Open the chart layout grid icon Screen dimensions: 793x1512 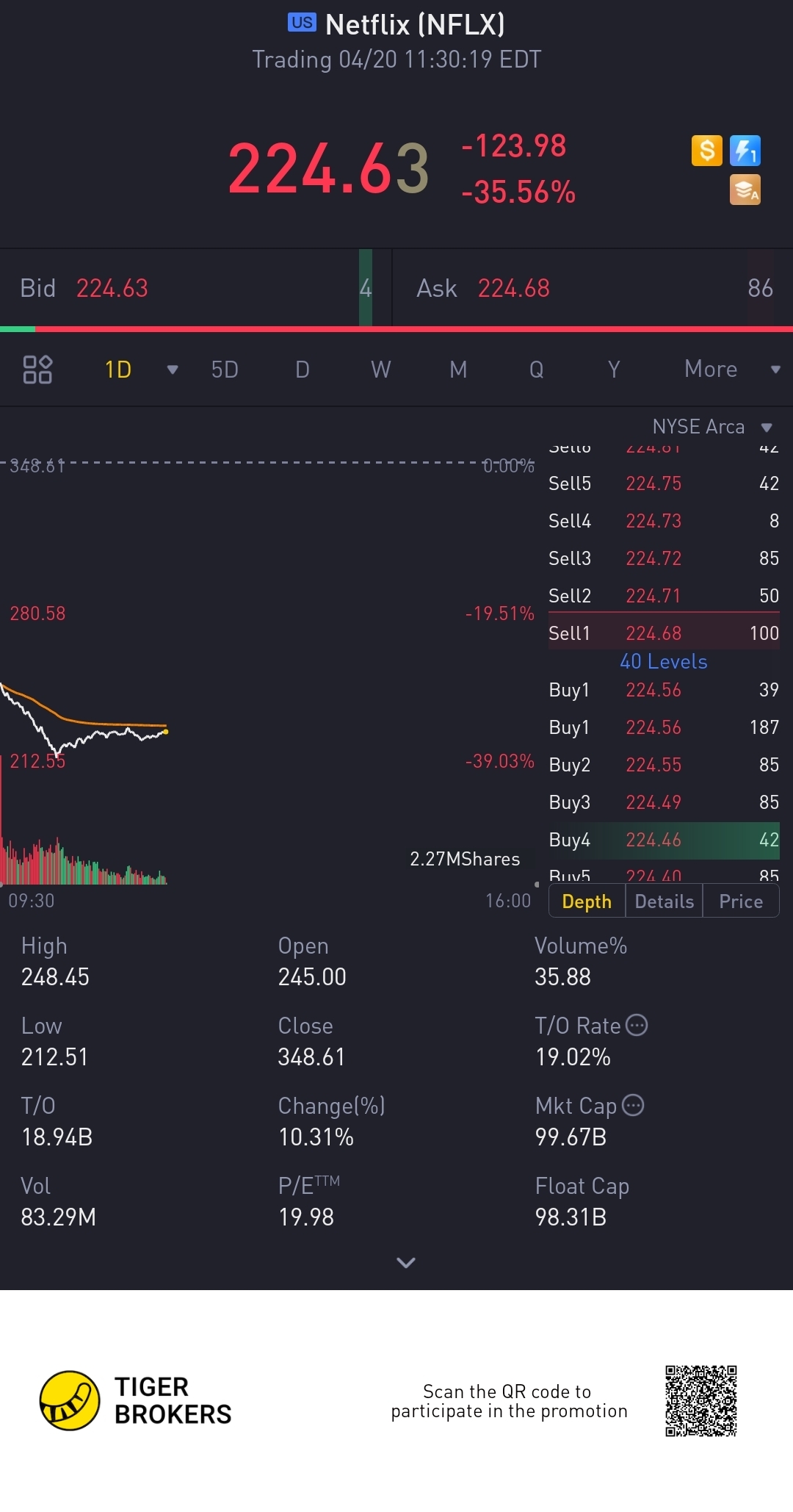37,369
